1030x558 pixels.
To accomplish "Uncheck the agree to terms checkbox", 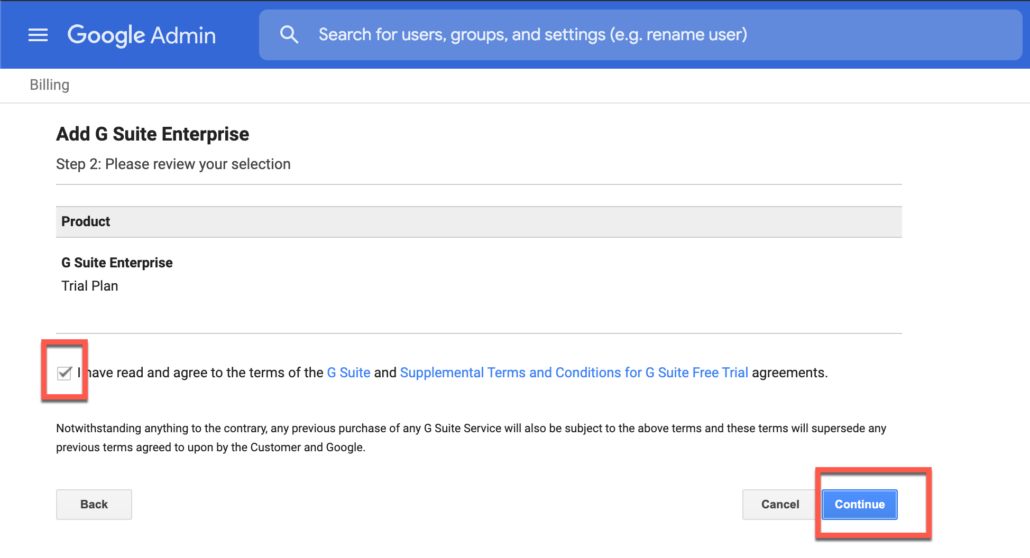I will coord(64,373).
